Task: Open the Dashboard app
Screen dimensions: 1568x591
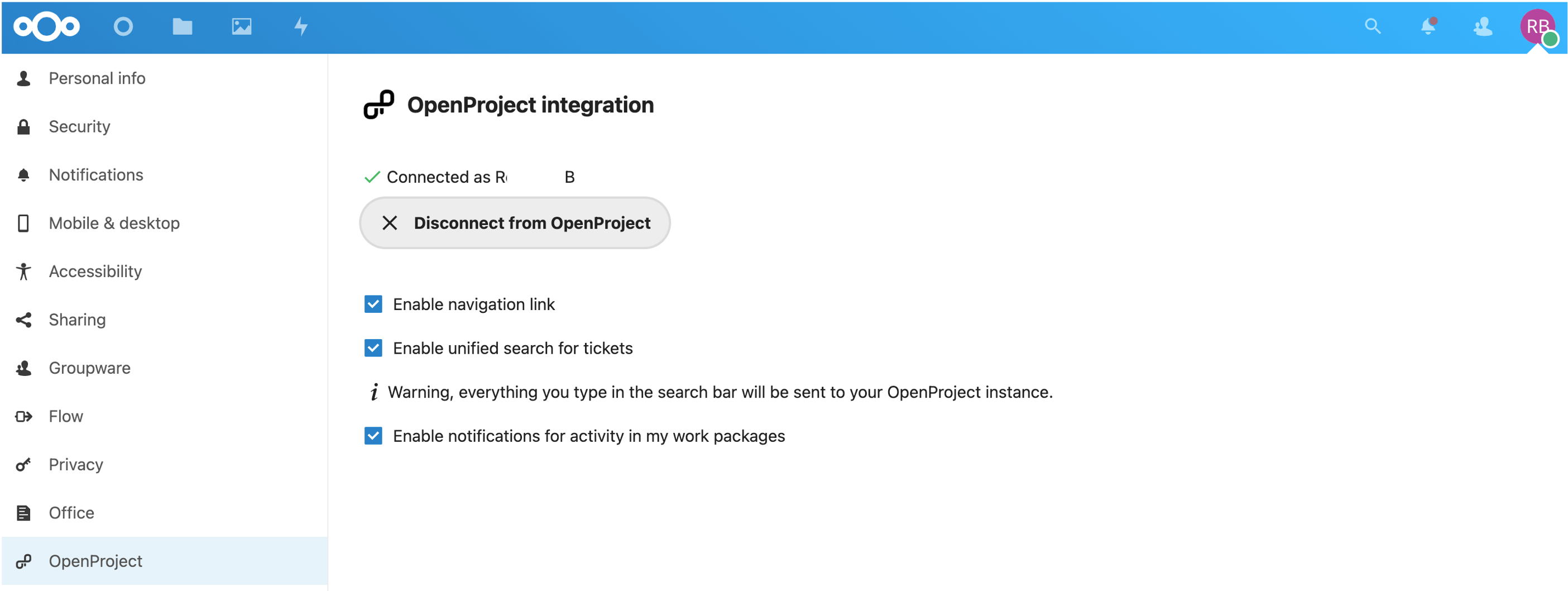Action: pyautogui.click(x=123, y=26)
